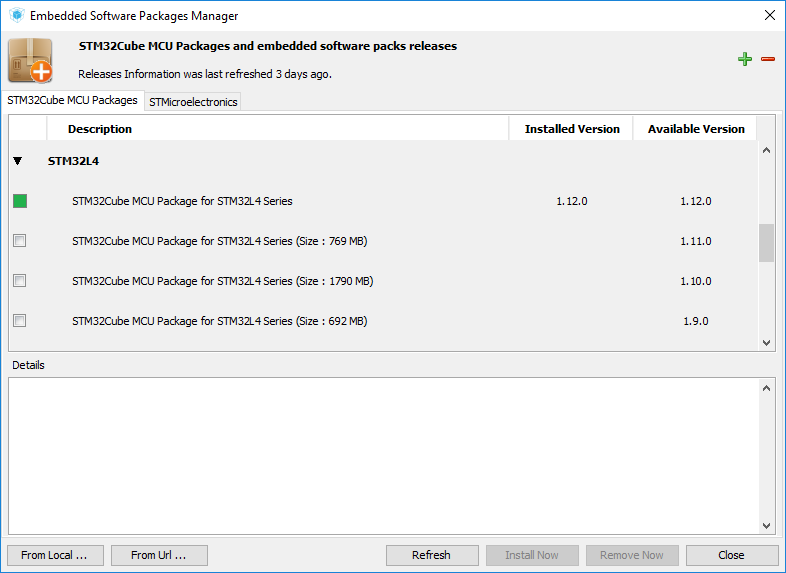
Task: Check the STM32L4 package 1.10.0 checkbox
Action: coord(20,281)
